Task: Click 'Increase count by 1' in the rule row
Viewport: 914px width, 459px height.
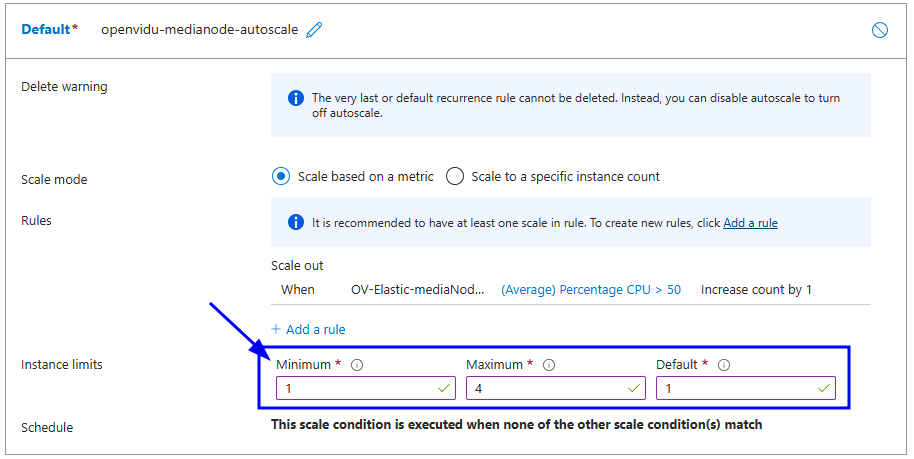Action: click(756, 290)
